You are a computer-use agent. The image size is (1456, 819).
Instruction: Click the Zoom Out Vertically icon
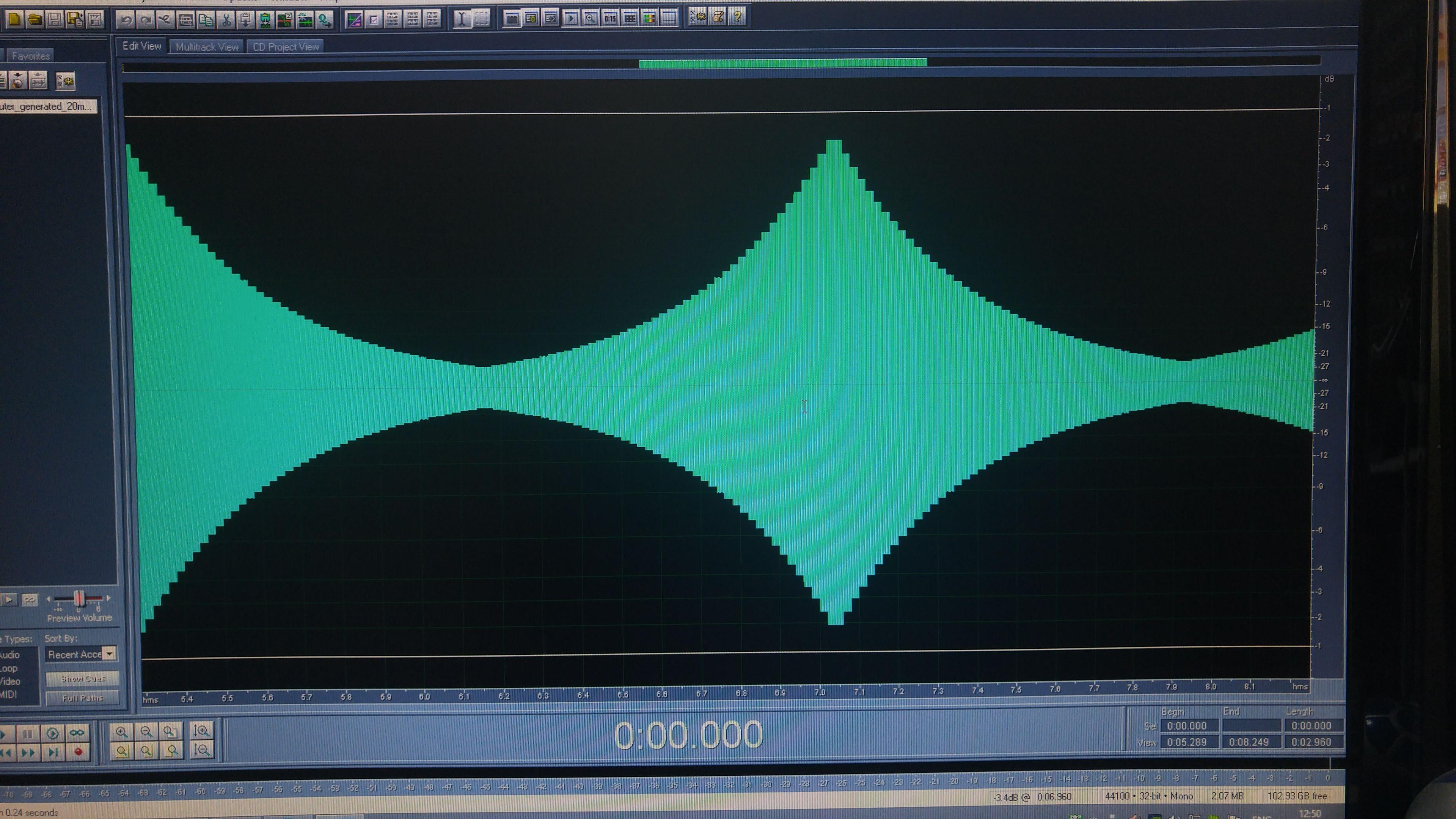click(202, 750)
